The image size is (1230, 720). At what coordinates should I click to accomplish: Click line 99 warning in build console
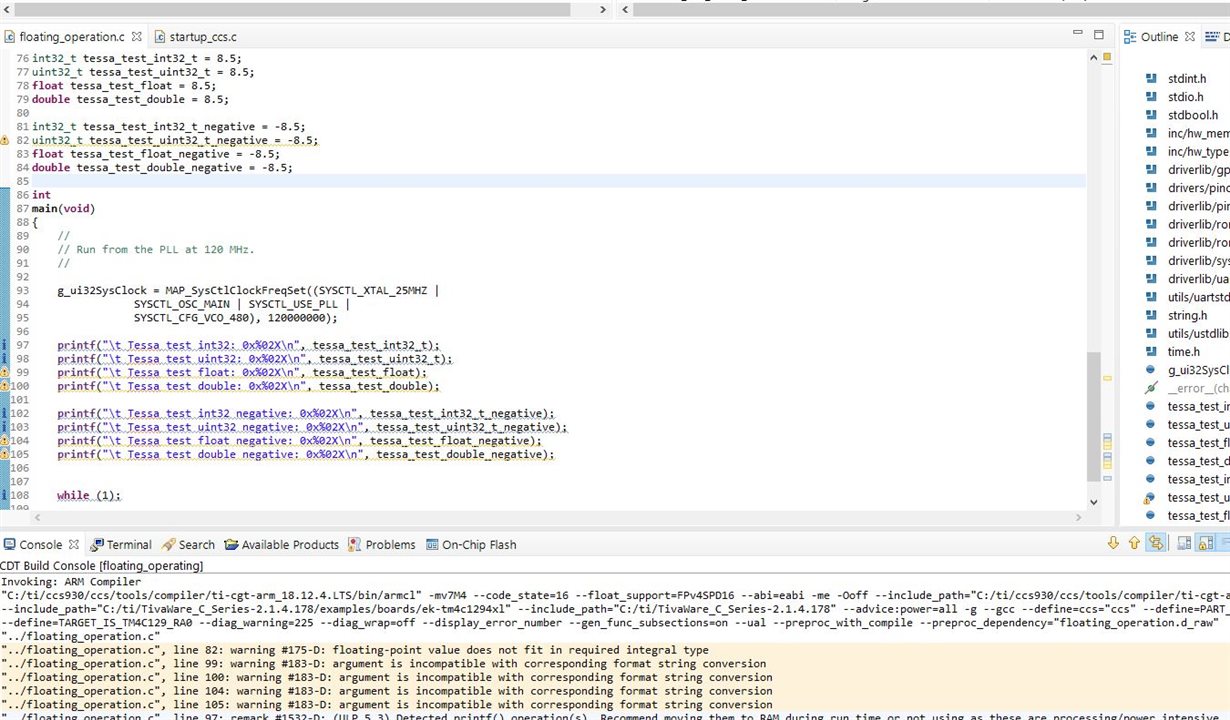click(384, 663)
